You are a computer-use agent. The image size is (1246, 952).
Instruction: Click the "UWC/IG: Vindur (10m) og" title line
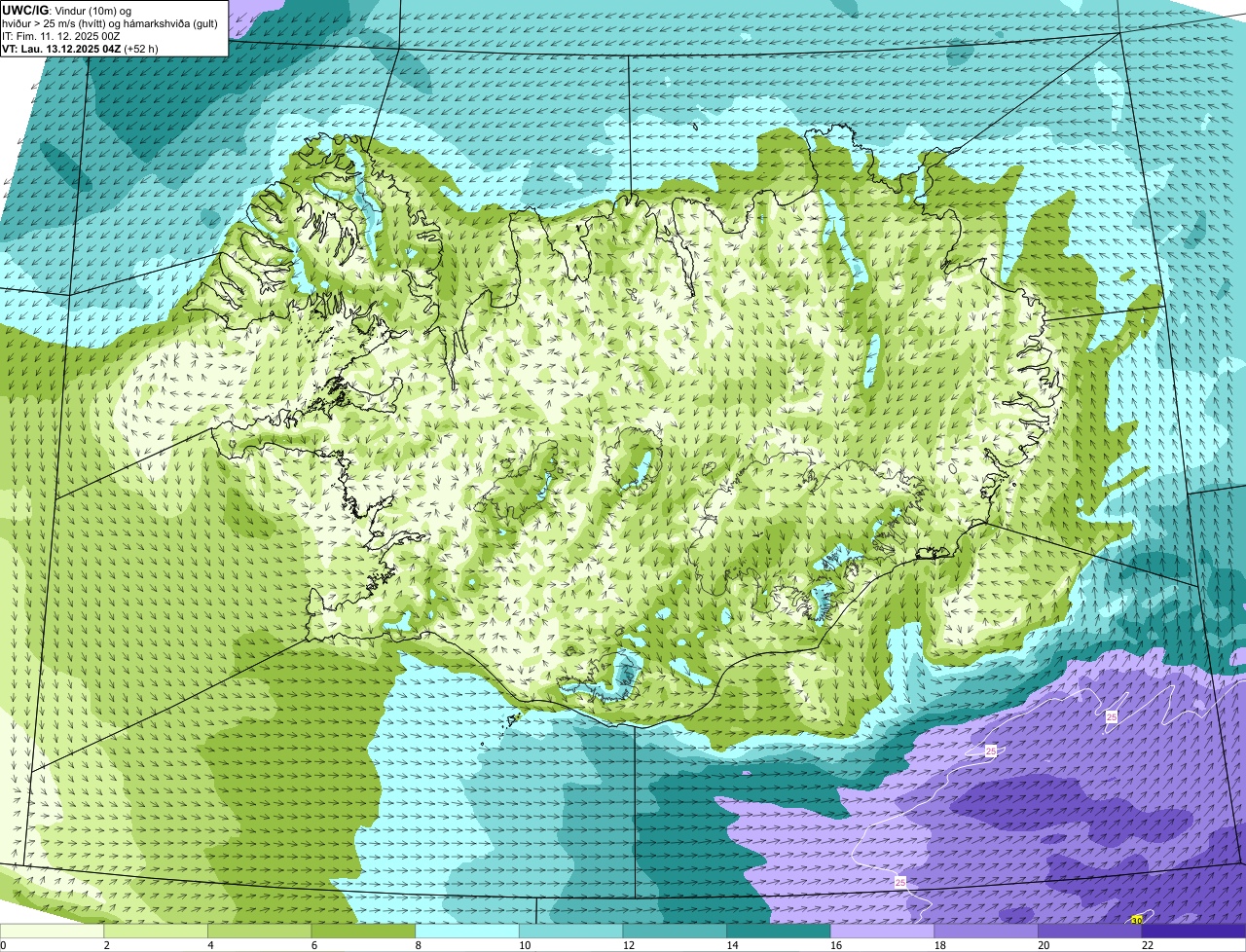66,10
